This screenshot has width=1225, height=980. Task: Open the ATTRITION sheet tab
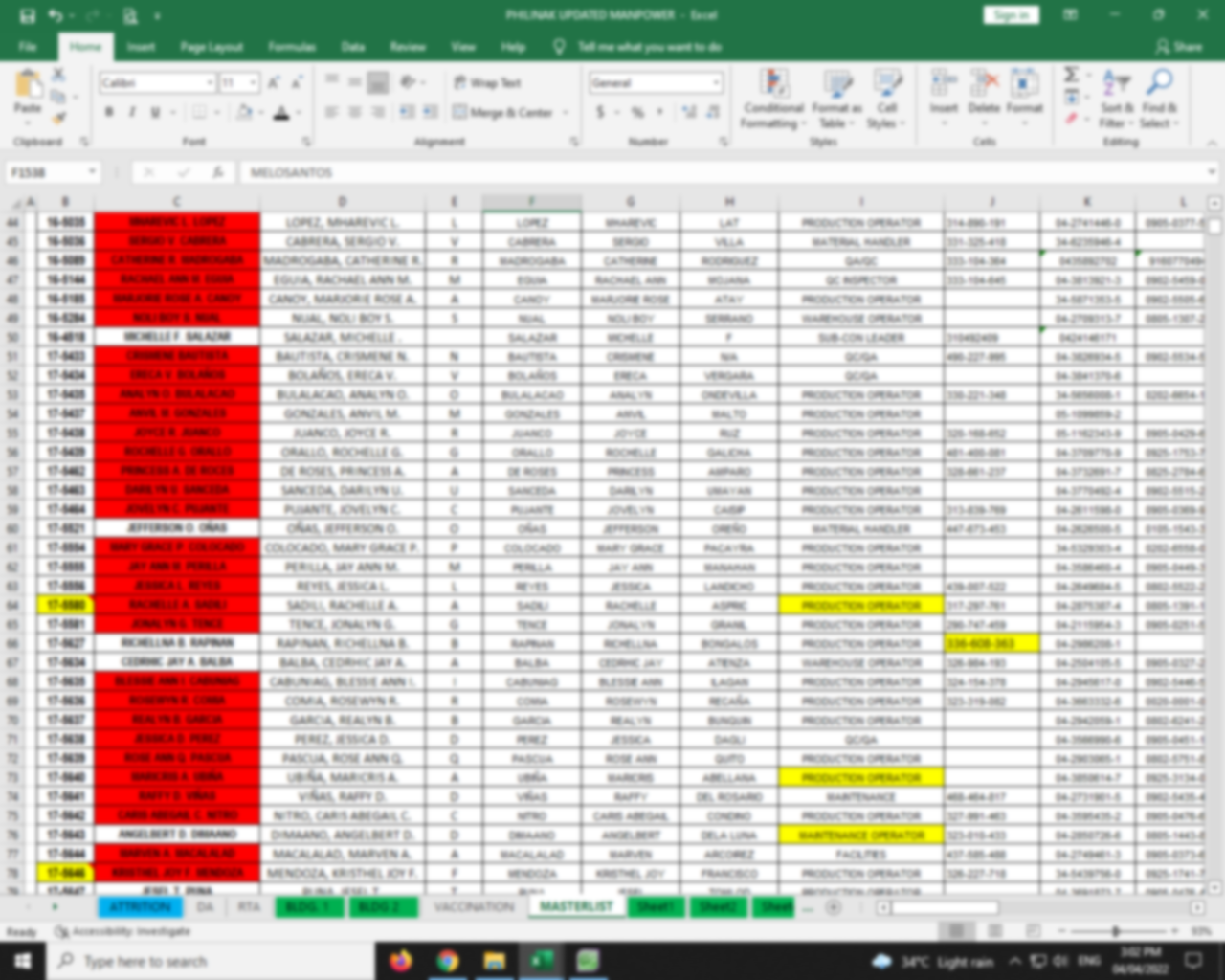point(140,906)
